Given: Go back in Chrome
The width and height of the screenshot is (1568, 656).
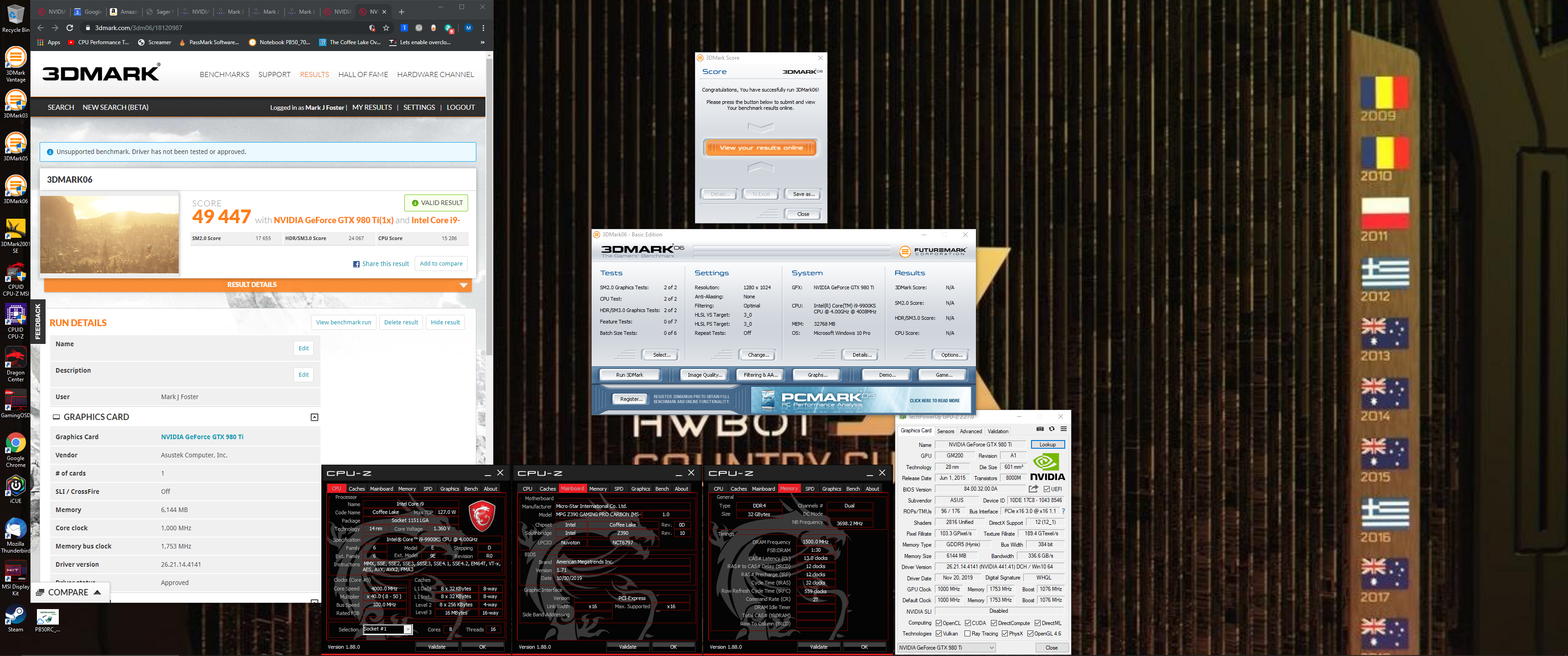Looking at the screenshot, I should pos(41,27).
